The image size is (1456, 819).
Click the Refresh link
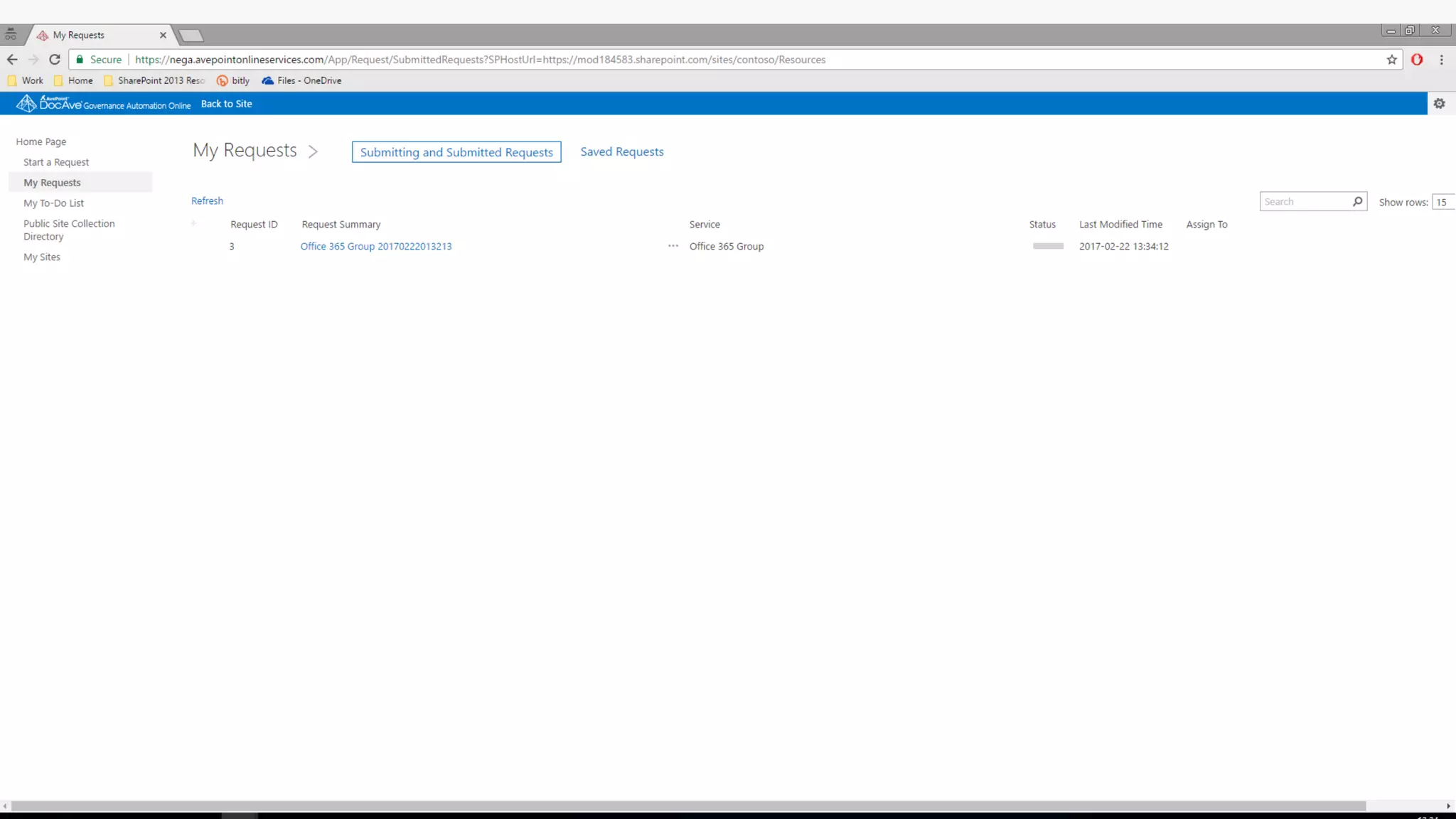207,201
